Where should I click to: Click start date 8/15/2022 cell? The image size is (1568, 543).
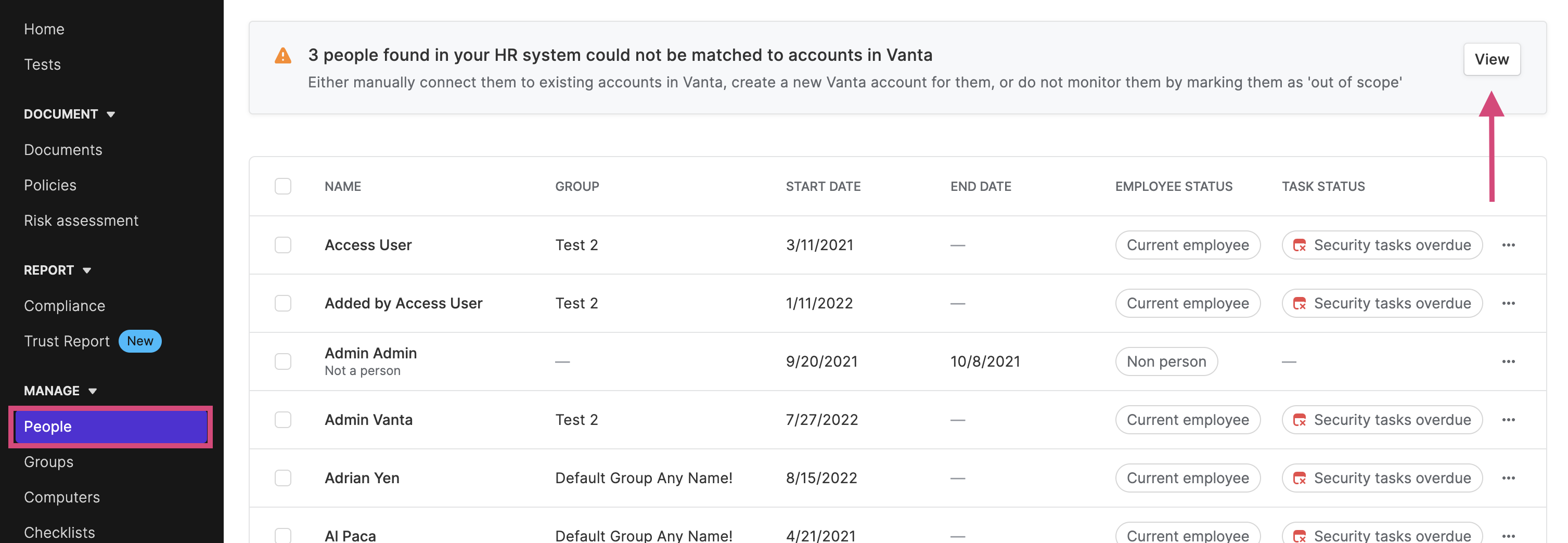click(821, 479)
